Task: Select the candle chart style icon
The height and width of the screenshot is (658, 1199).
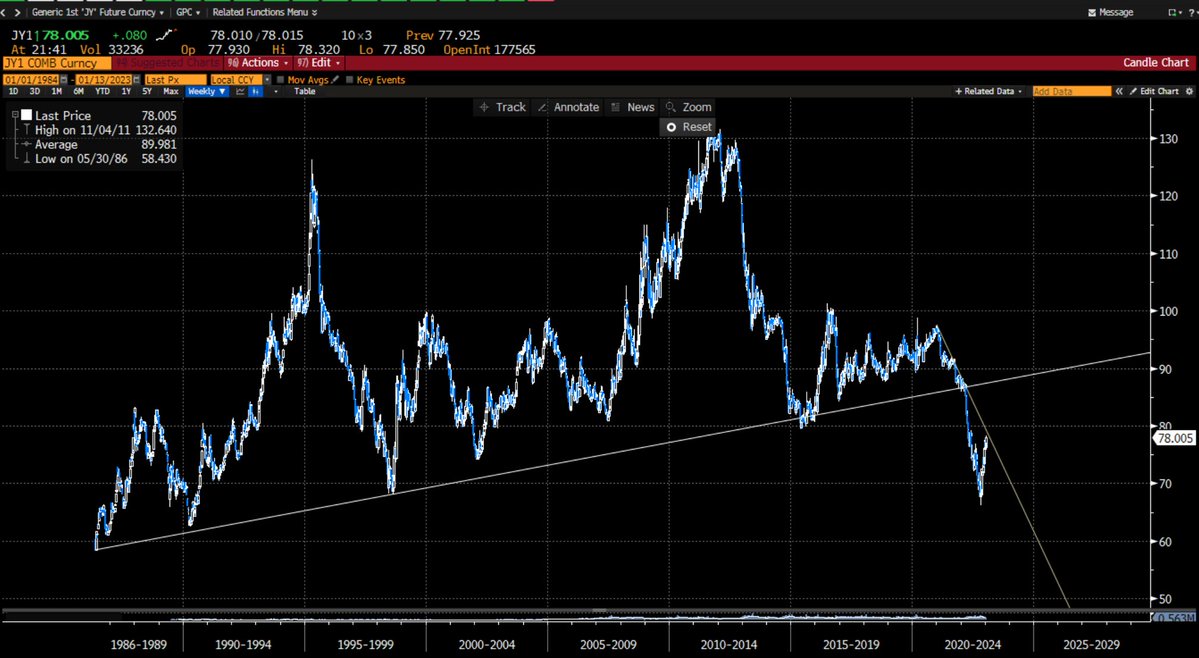Action: point(255,92)
